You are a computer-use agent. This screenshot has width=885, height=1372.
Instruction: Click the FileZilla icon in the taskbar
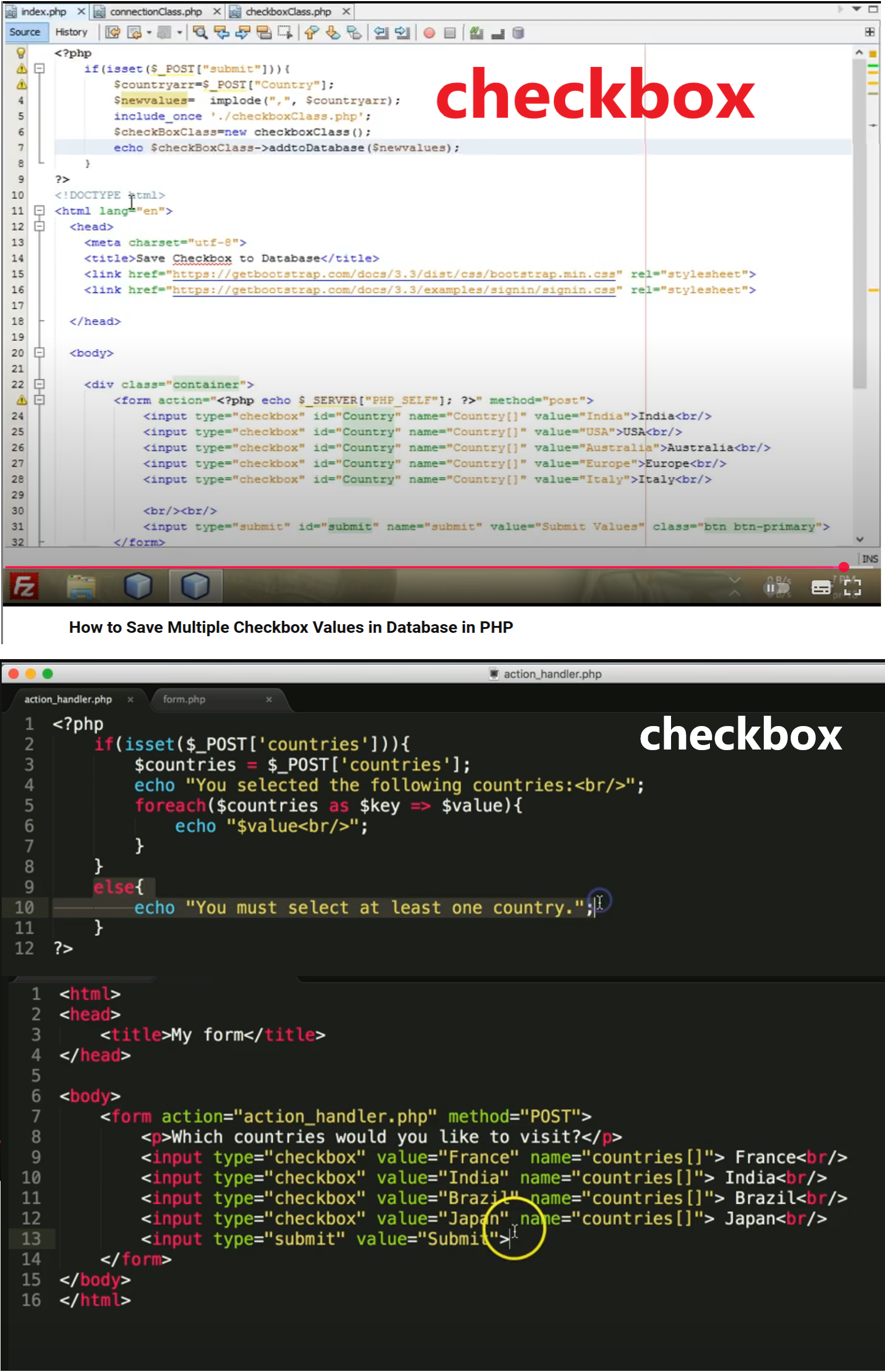(23, 586)
